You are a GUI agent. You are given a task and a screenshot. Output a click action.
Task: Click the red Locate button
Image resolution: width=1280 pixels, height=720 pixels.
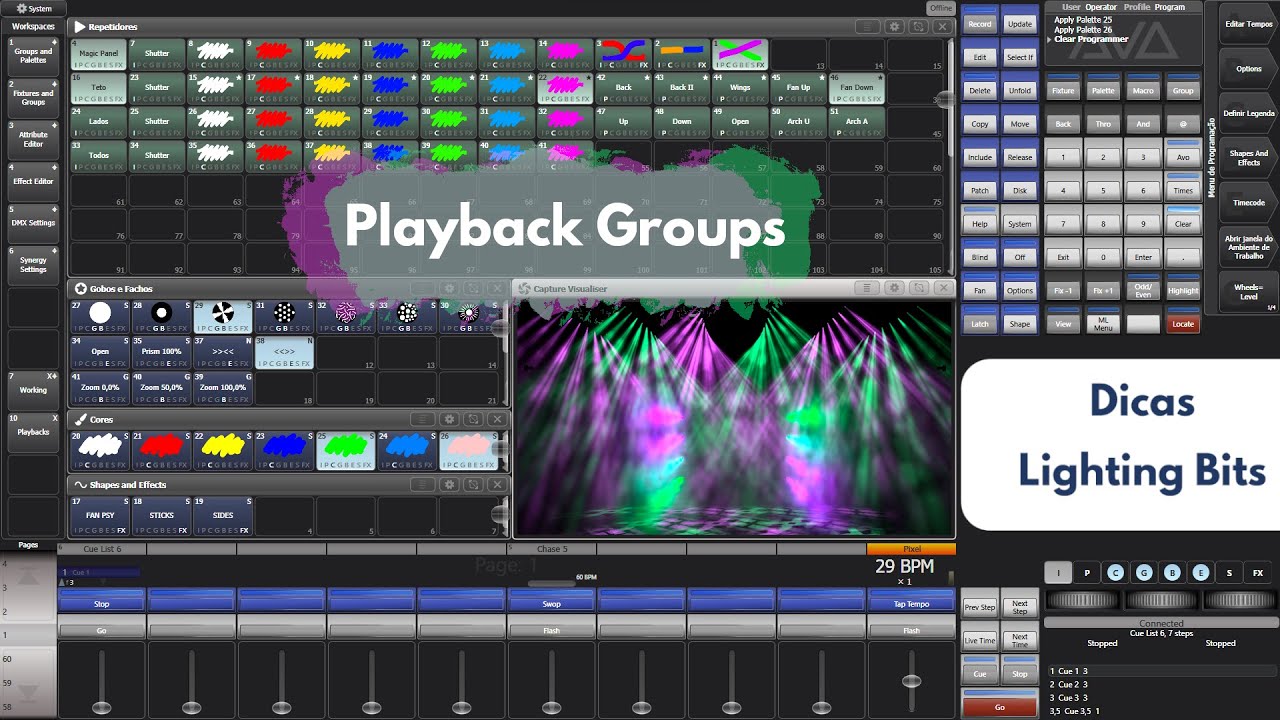tap(1183, 321)
